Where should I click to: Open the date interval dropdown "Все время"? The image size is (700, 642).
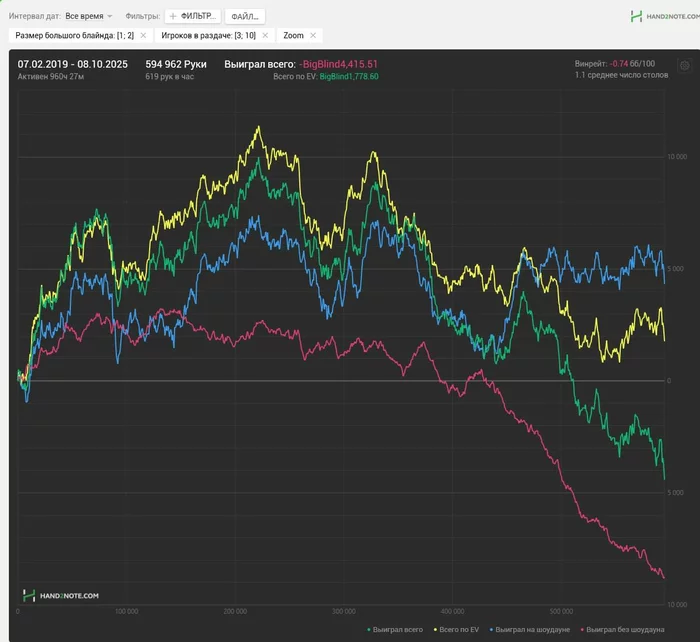(x=88, y=16)
